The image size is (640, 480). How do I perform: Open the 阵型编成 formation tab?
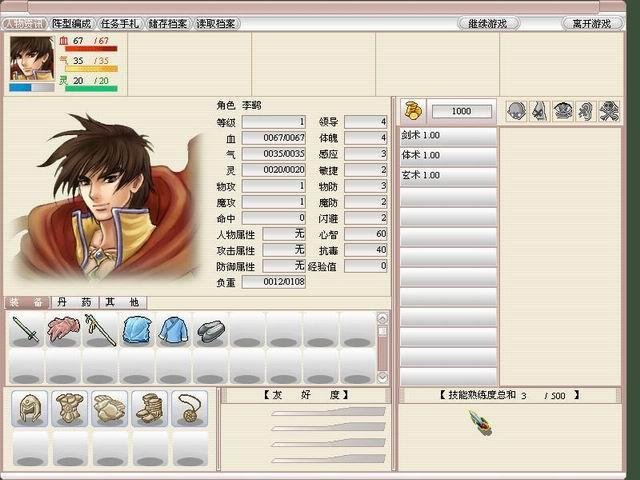click(x=72, y=24)
